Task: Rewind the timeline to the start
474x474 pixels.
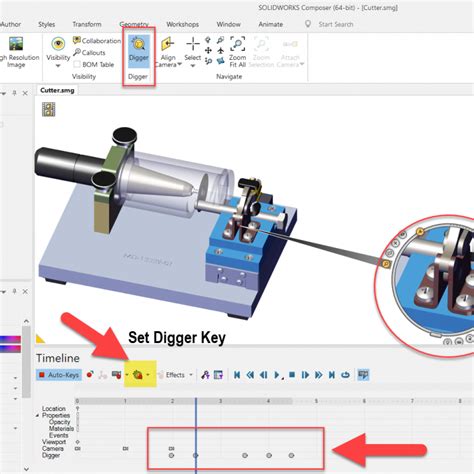Action: 237,375
